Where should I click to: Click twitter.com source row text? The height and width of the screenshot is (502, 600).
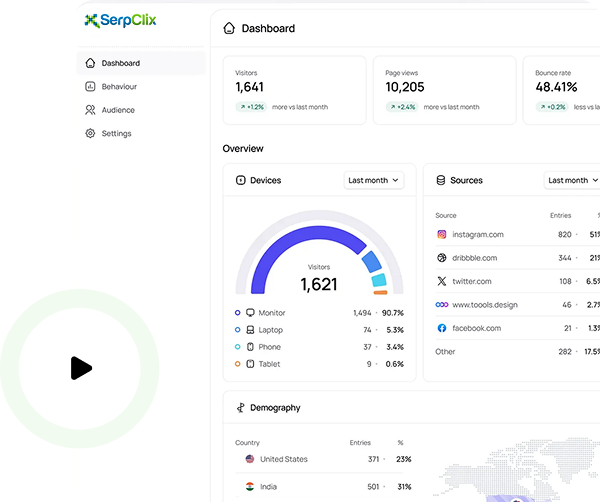[472, 281]
